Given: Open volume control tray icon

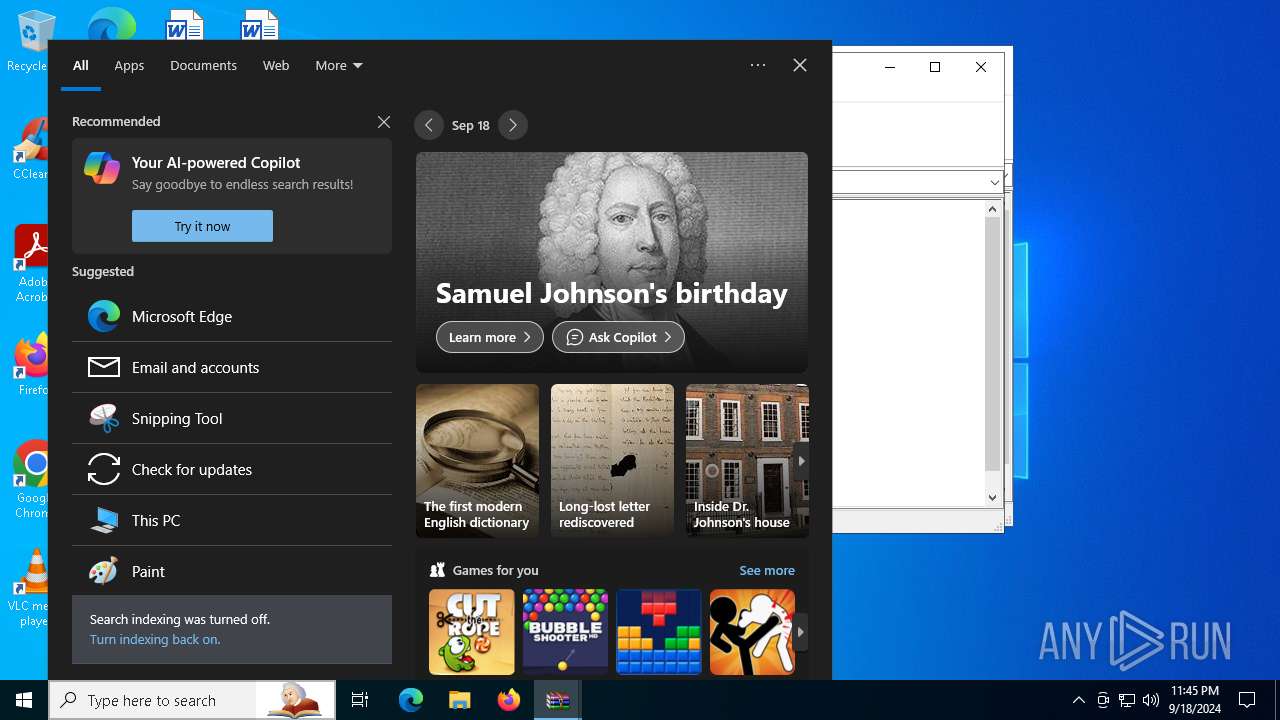Looking at the screenshot, I should [x=1151, y=700].
